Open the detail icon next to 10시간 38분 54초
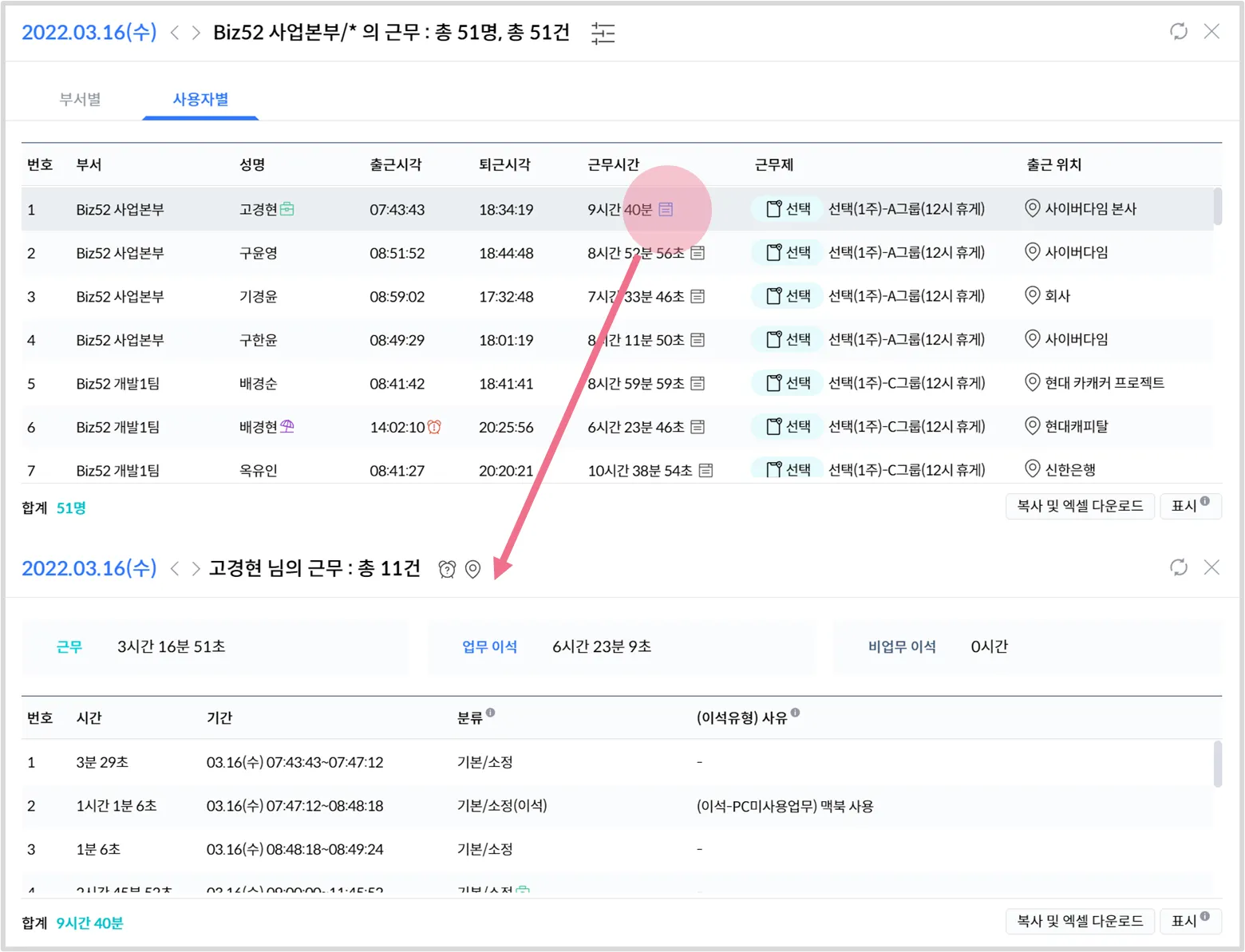1245x952 pixels. pyautogui.click(x=705, y=470)
